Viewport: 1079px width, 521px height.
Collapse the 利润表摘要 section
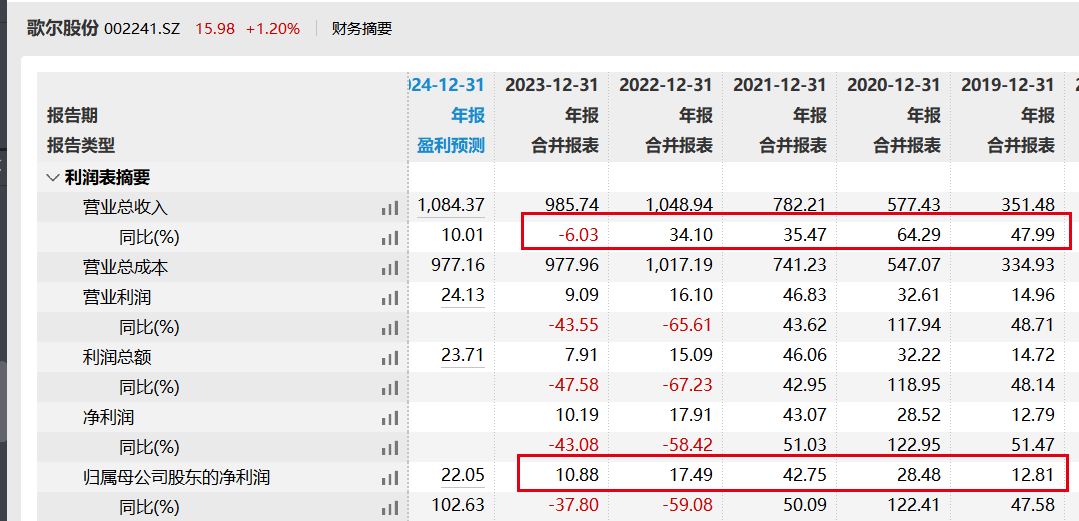pyautogui.click(x=52, y=178)
